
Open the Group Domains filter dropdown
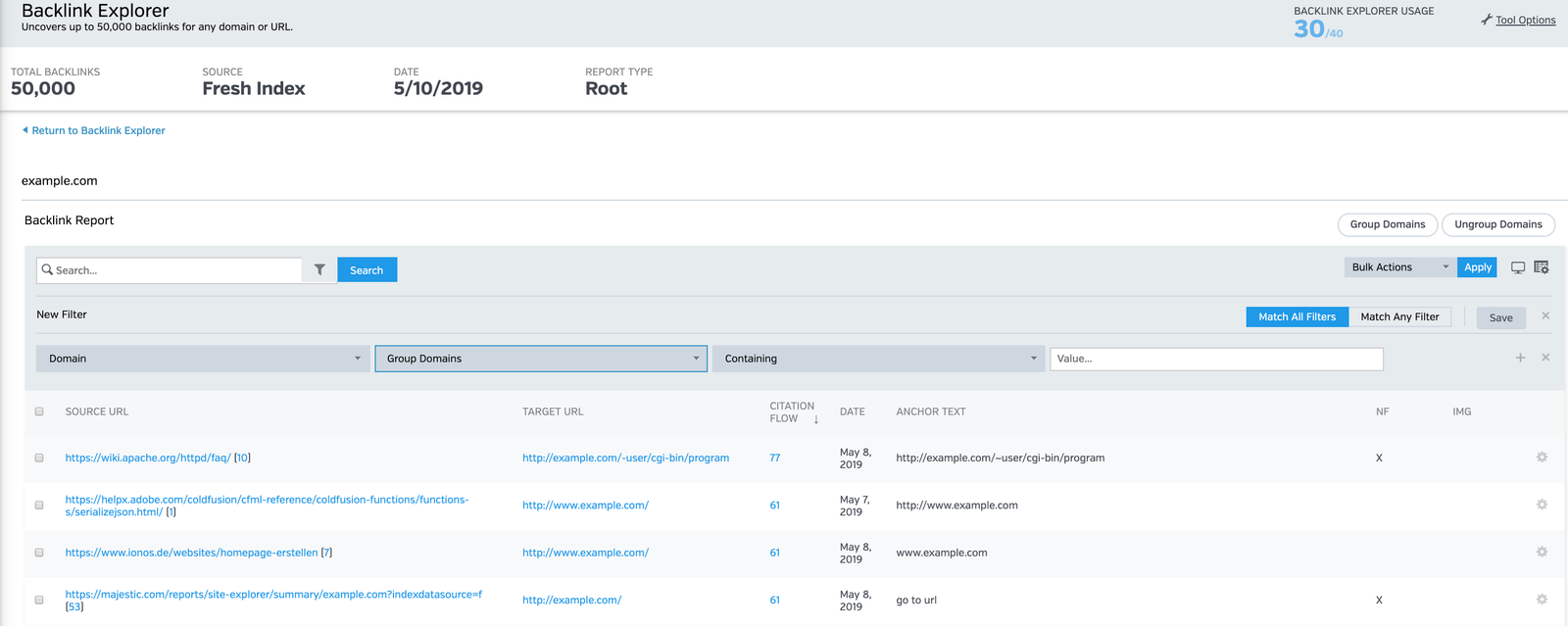[x=541, y=359]
